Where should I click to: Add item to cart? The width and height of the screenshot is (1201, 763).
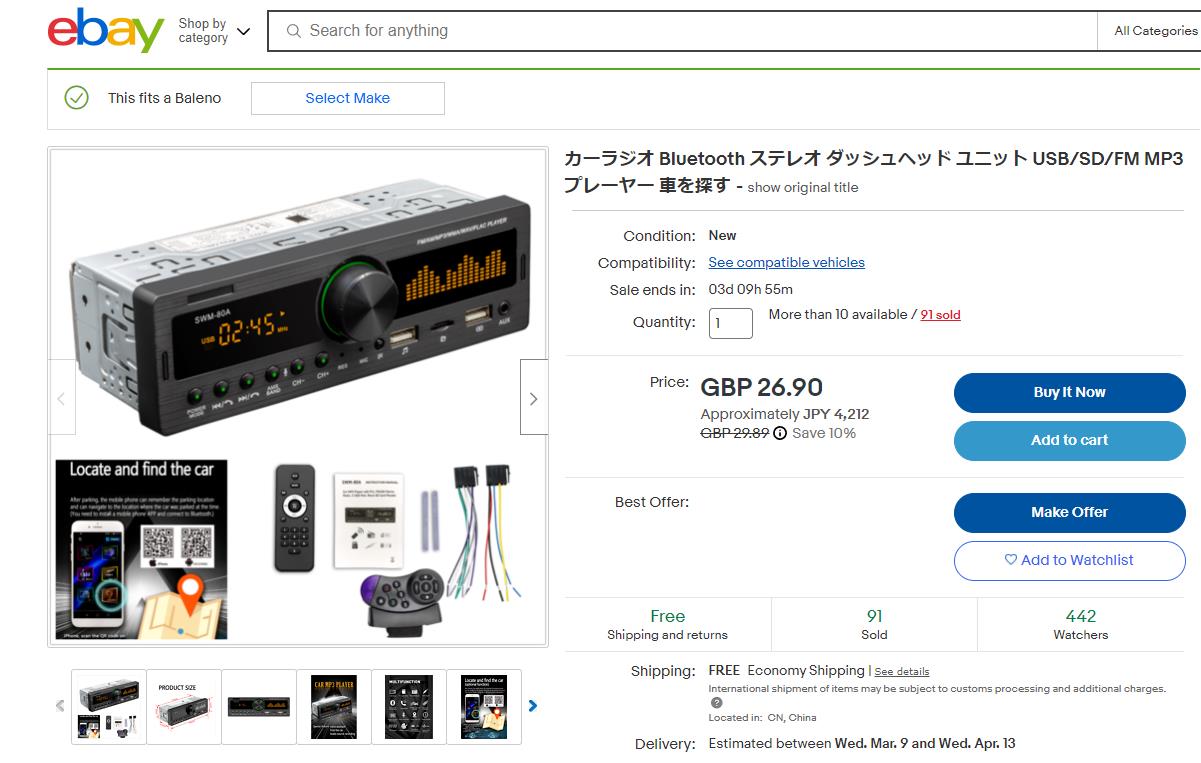(1069, 441)
